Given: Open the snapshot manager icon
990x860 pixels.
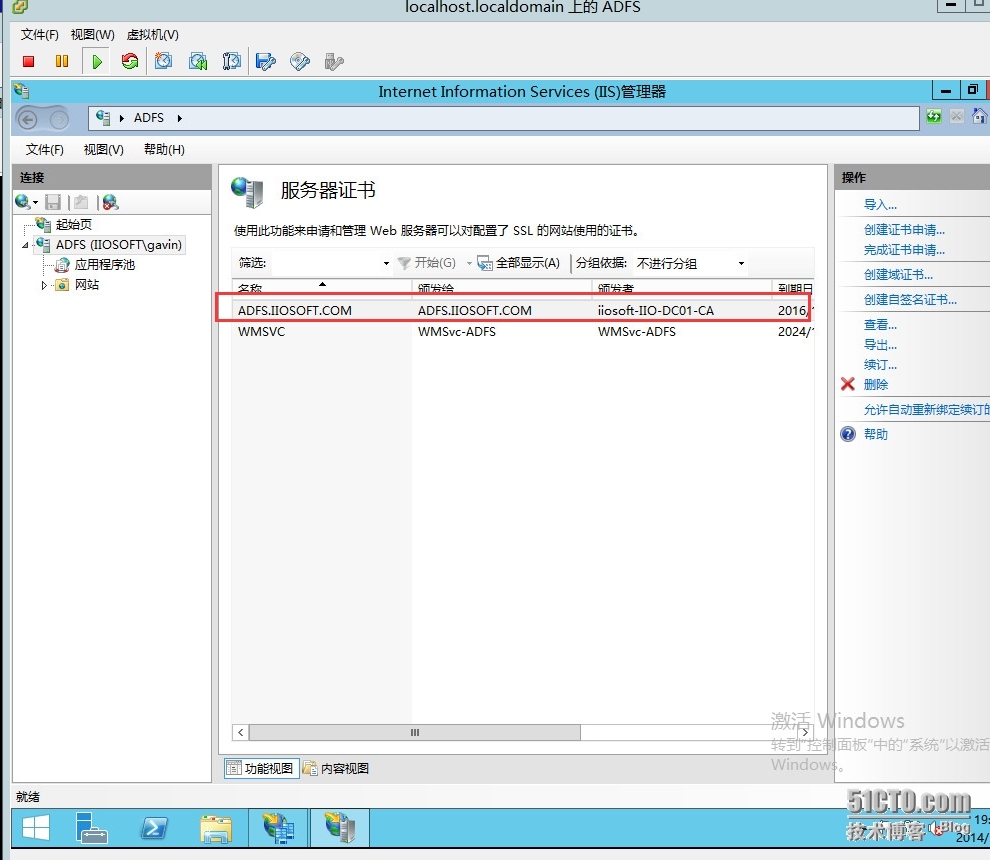Looking at the screenshot, I should (232, 61).
